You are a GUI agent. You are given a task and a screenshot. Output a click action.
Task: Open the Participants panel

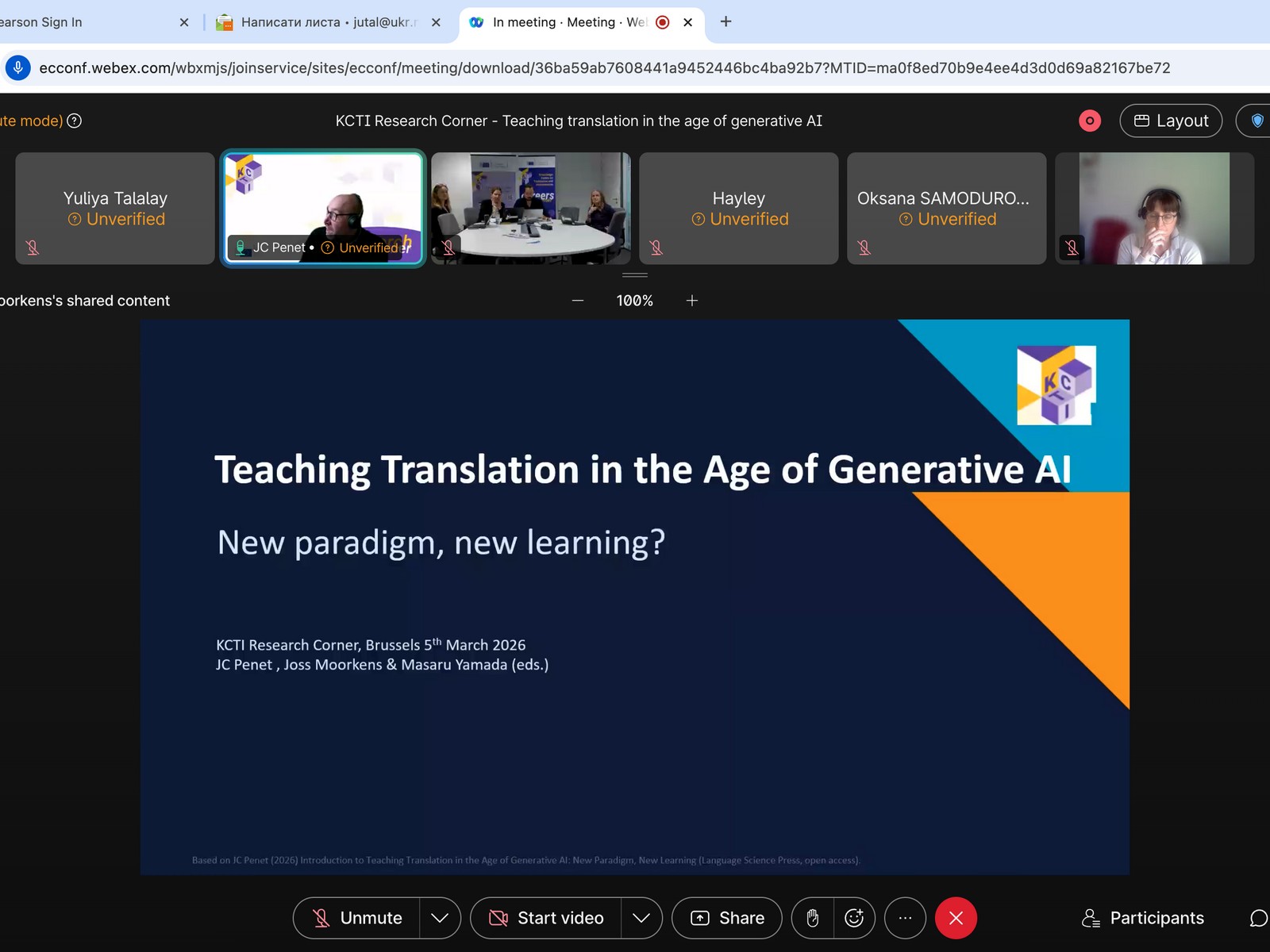[1143, 918]
